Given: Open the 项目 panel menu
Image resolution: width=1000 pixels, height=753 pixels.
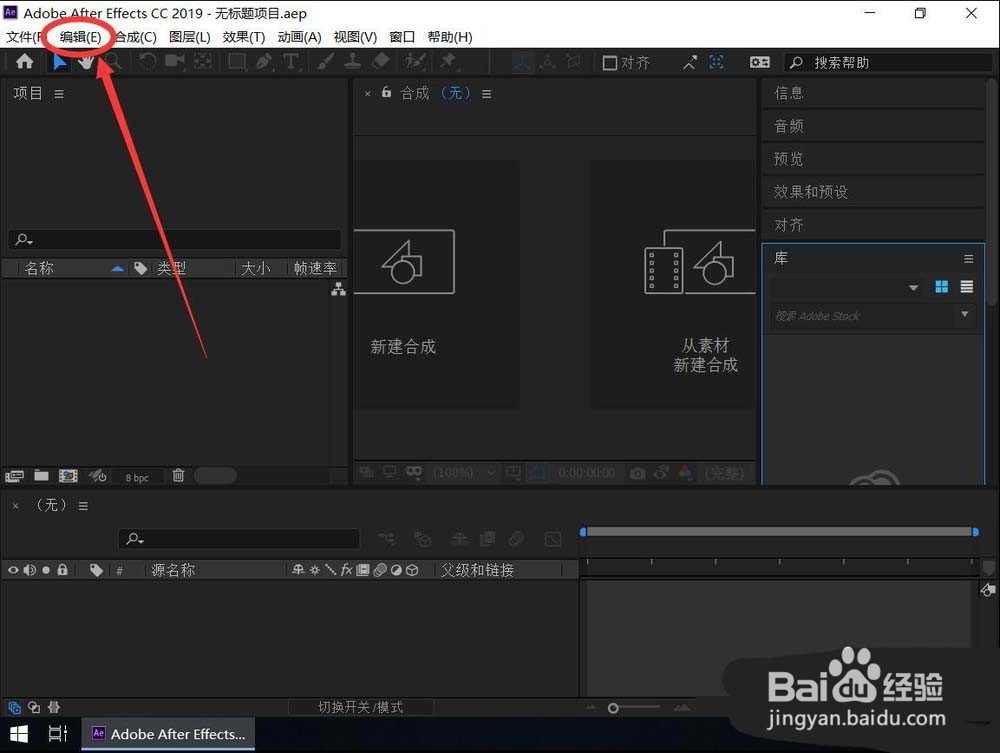Looking at the screenshot, I should [x=59, y=94].
